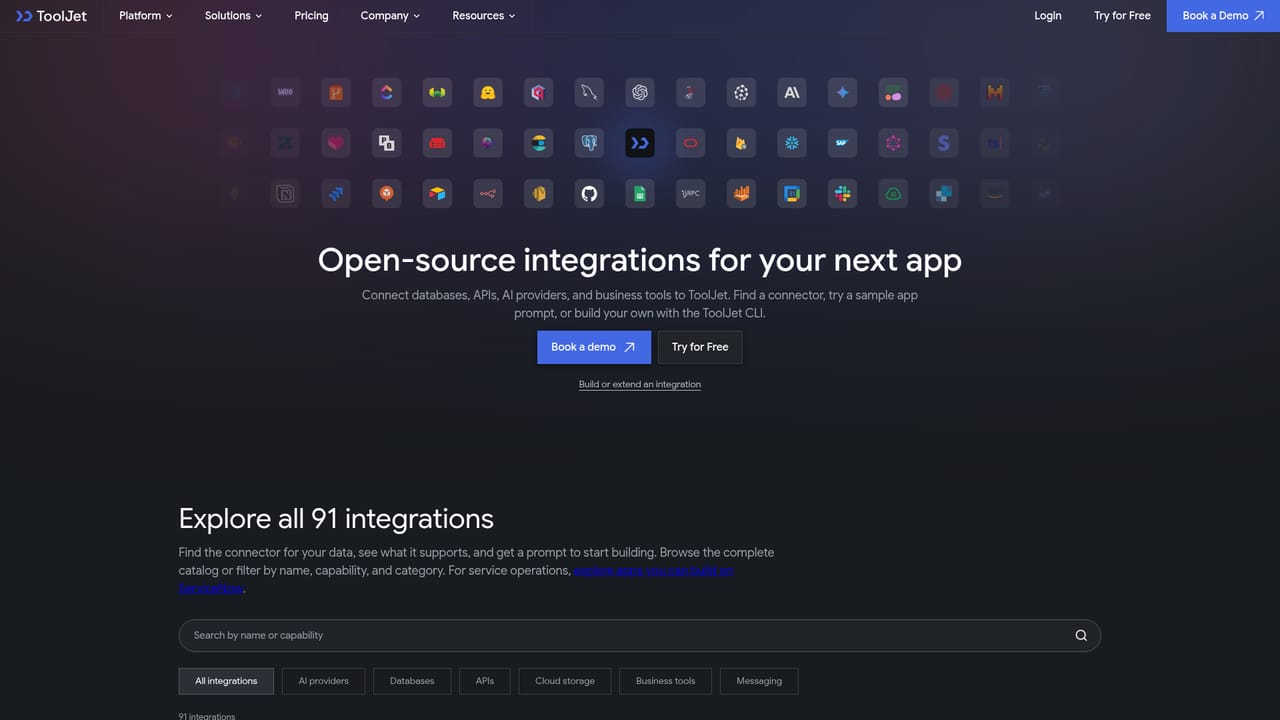Viewport: 1280px width, 720px height.
Task: Select the highlighted ToolJet icon in the grid
Action: [640, 143]
